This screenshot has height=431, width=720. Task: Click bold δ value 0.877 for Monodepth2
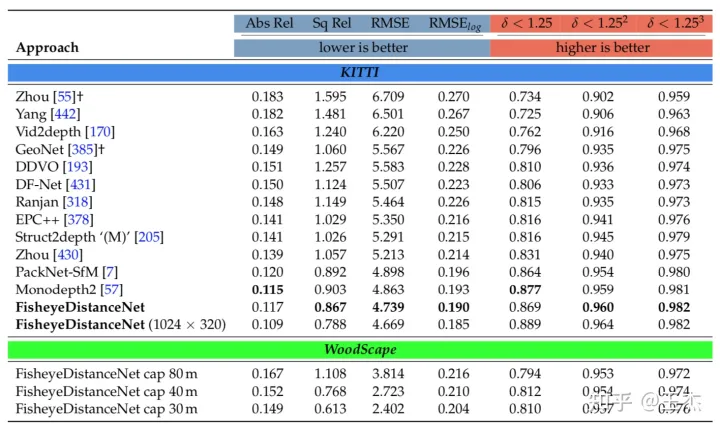pyautogui.click(x=525, y=290)
